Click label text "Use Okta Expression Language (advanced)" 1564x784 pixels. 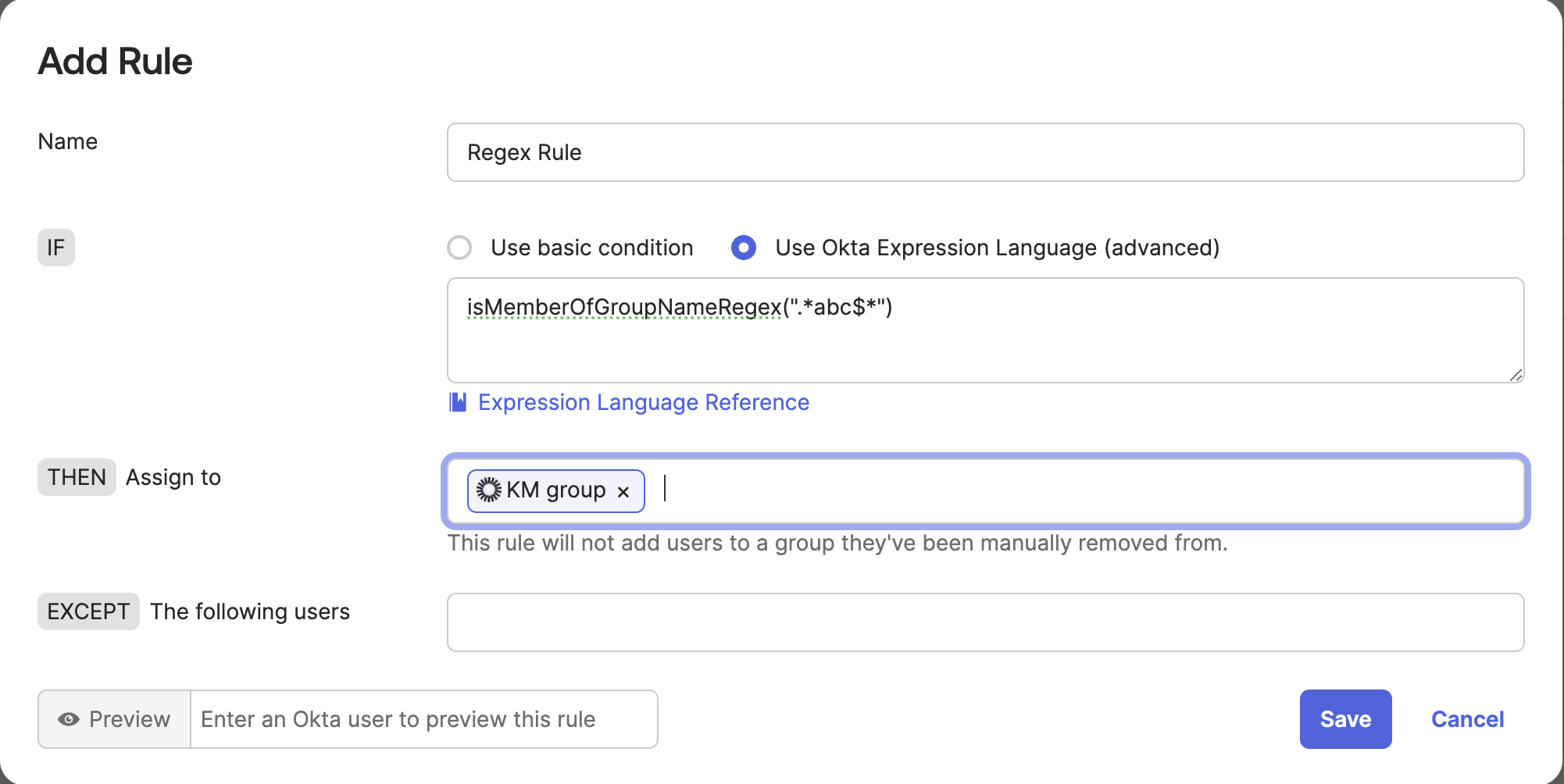(x=998, y=248)
